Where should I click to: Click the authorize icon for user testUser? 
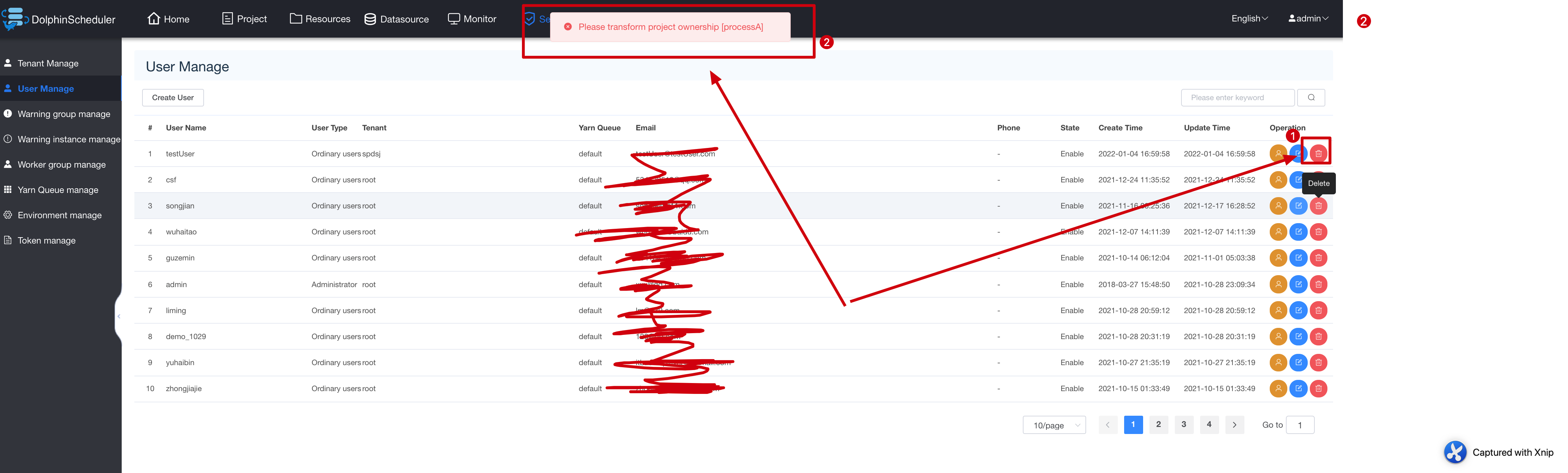pos(1278,153)
